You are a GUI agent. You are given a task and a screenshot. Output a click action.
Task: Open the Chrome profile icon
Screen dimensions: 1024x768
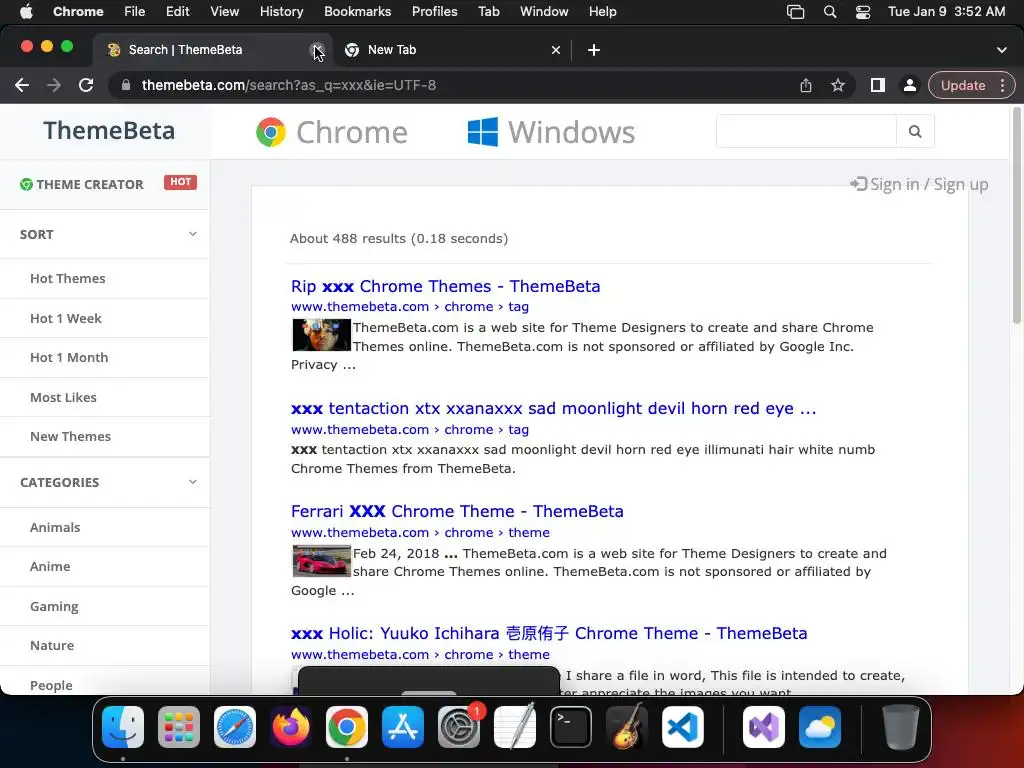pyautogui.click(x=909, y=86)
